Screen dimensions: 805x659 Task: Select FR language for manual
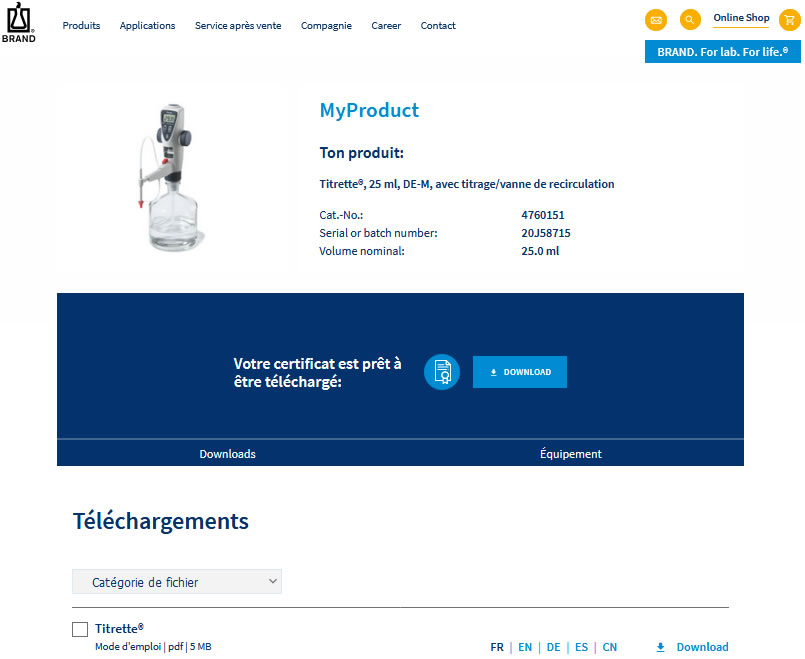pyautogui.click(x=497, y=647)
